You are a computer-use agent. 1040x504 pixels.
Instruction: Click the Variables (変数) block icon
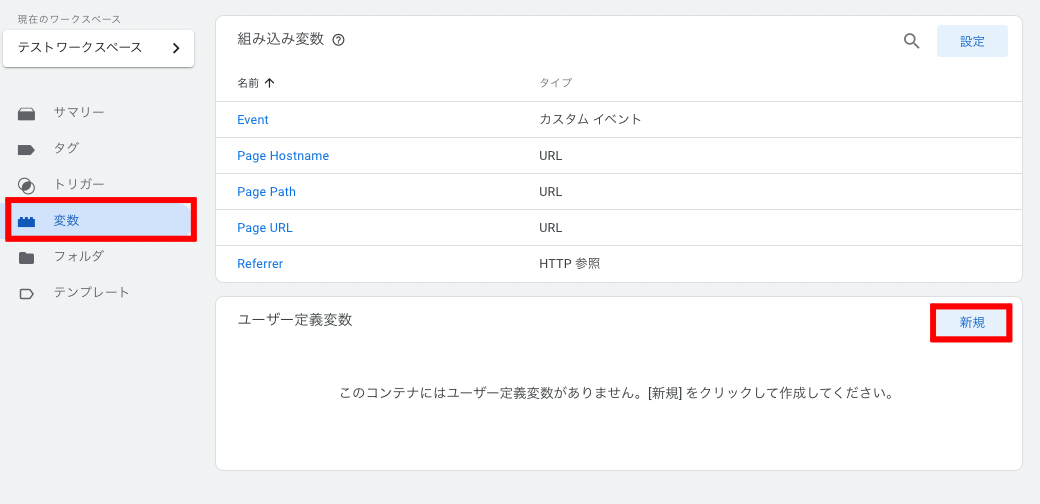27,221
